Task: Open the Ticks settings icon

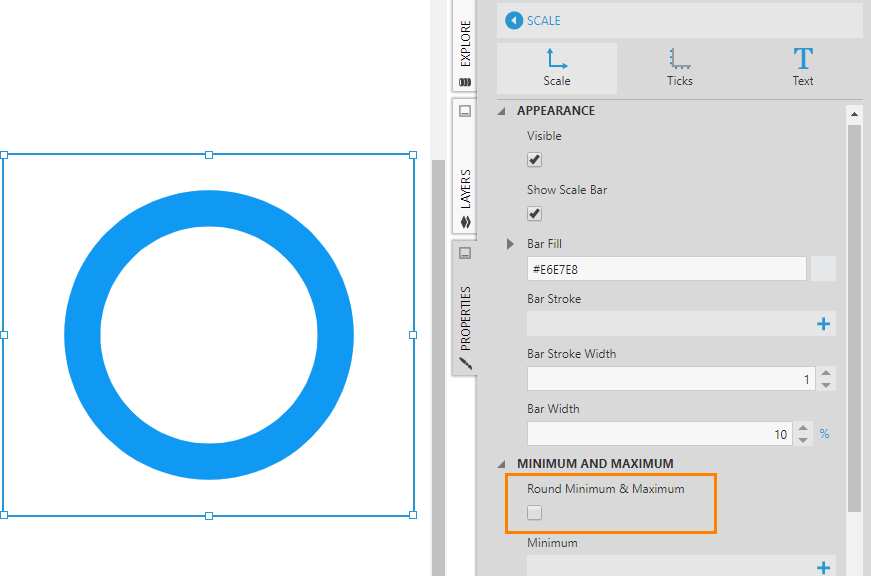Action: click(679, 60)
